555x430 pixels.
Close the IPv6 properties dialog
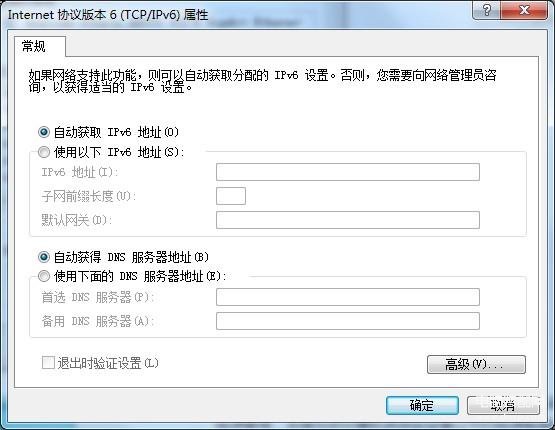(x=524, y=10)
